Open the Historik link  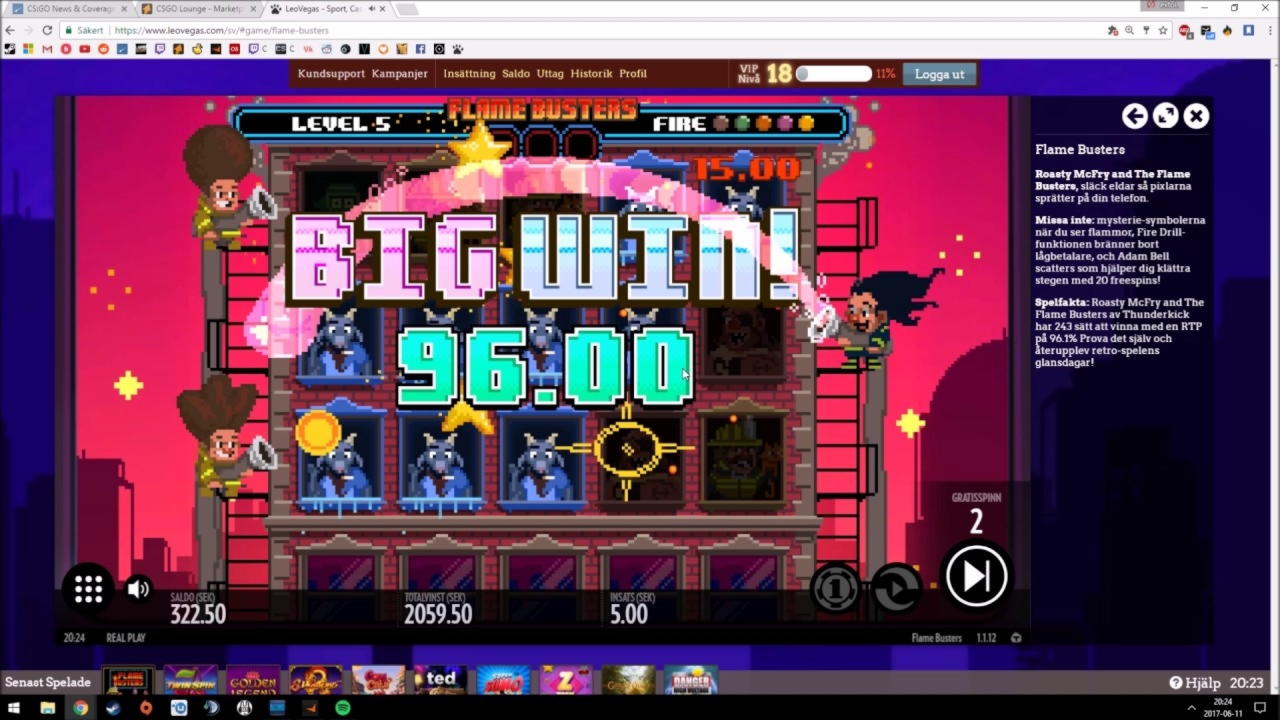[x=591, y=74]
